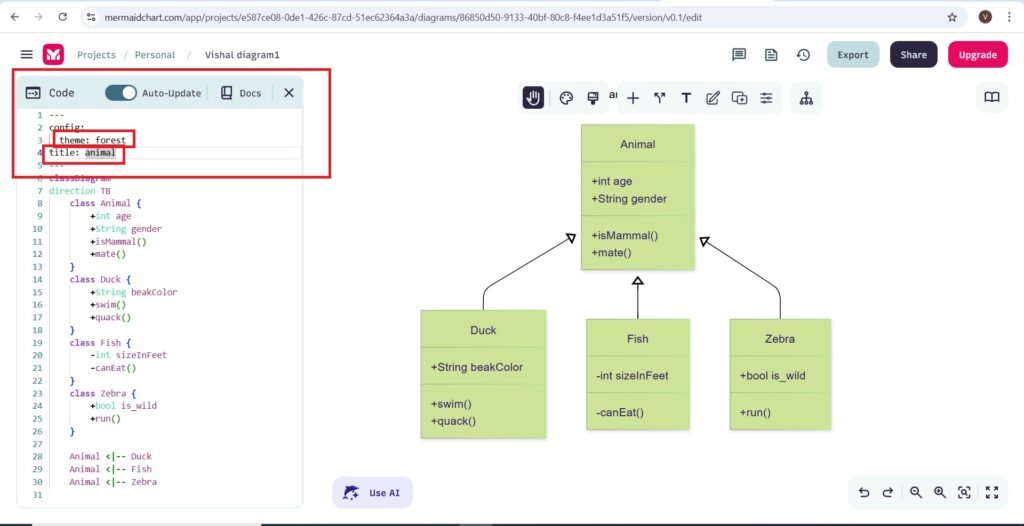The image size is (1024, 526).
Task: Undo the last diagram change
Action: tap(864, 492)
